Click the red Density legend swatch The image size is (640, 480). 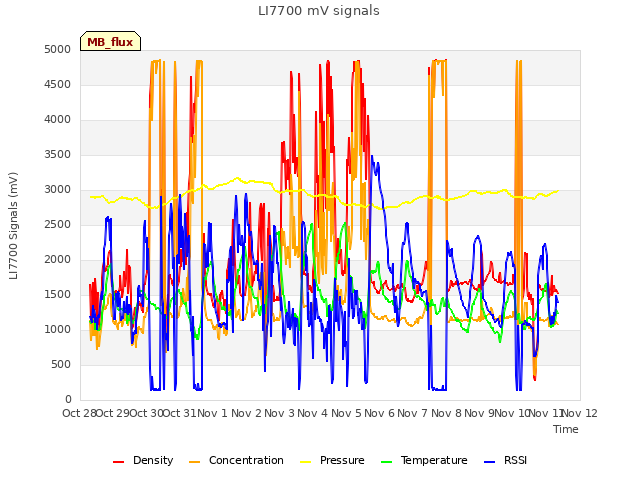[x=118, y=462]
